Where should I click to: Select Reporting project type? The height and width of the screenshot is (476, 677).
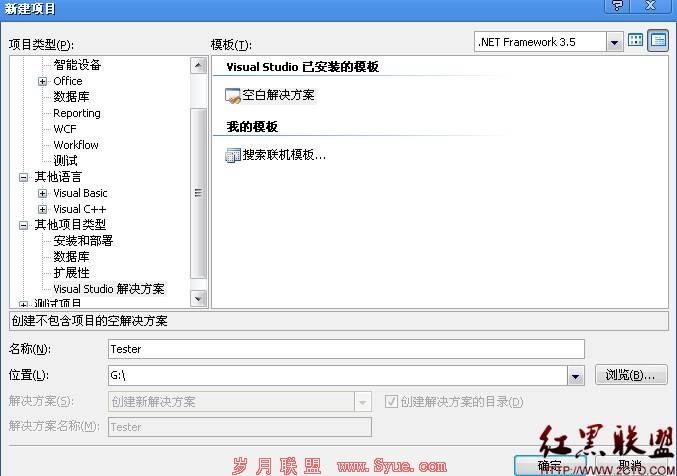77,113
